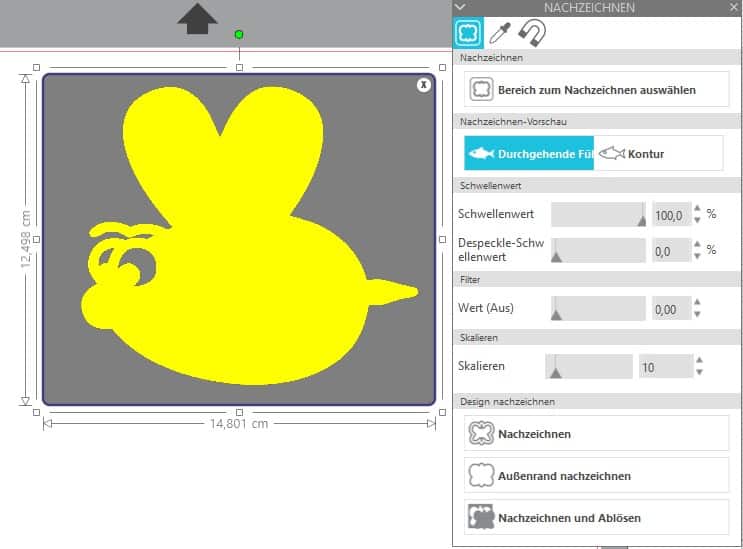The height and width of the screenshot is (549, 743).
Task: Click Nachzeichnen und Ablösen button
Action: point(597,517)
